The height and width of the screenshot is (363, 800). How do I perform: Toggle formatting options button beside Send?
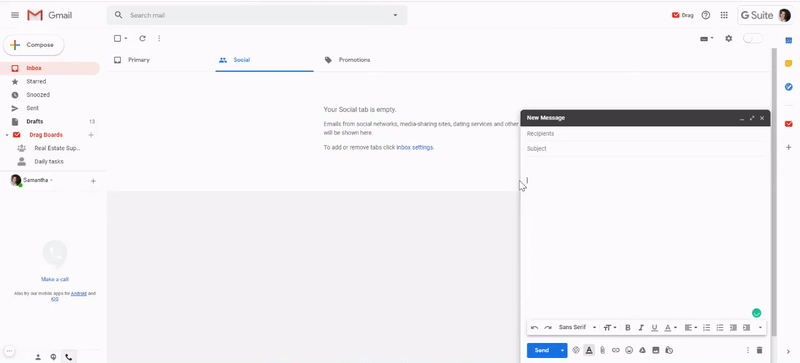click(x=589, y=350)
